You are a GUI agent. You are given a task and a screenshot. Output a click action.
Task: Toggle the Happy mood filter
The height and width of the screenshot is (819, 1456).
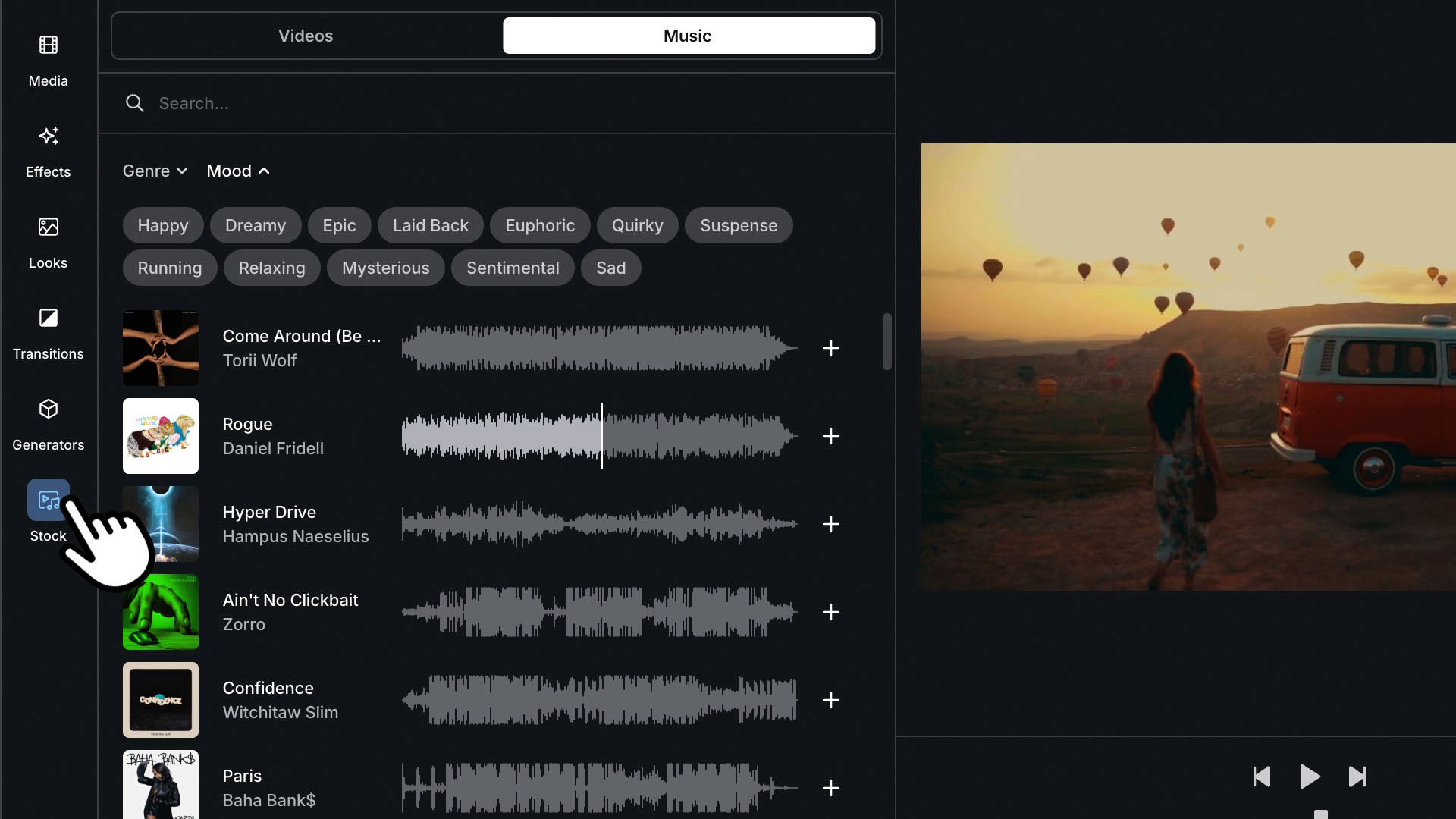162,225
